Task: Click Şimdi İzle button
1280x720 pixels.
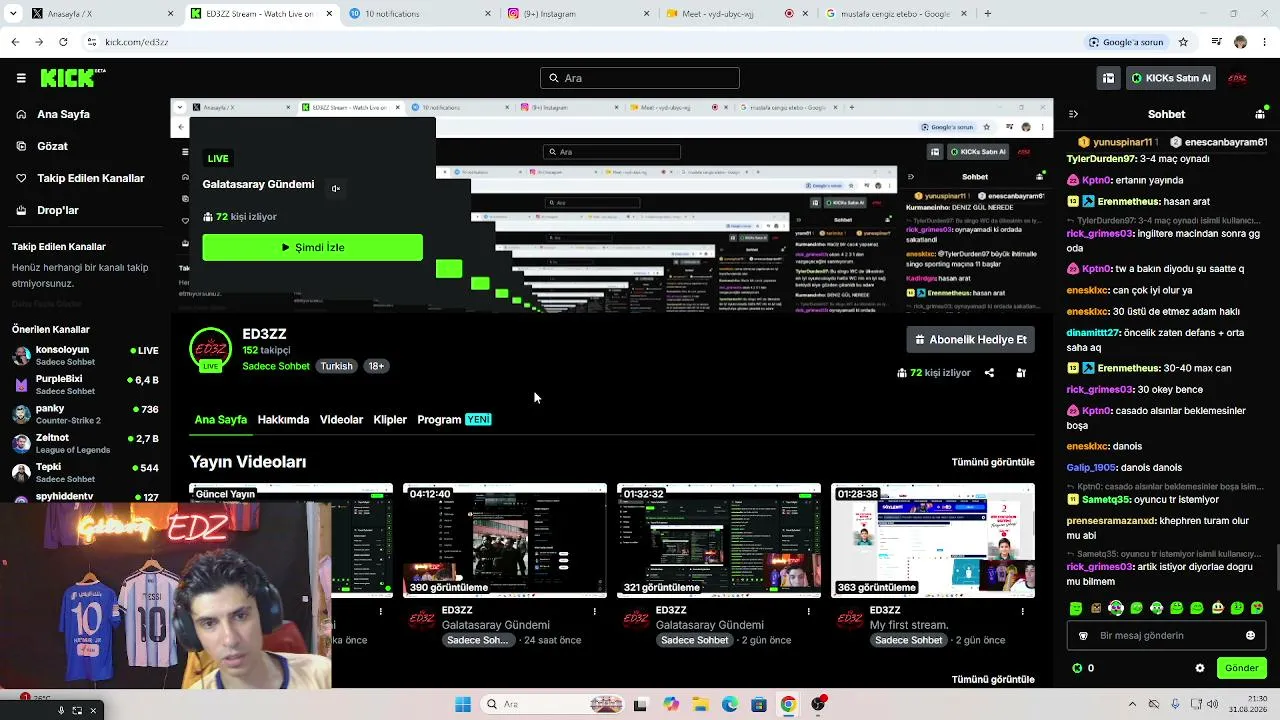Action: 312,247
